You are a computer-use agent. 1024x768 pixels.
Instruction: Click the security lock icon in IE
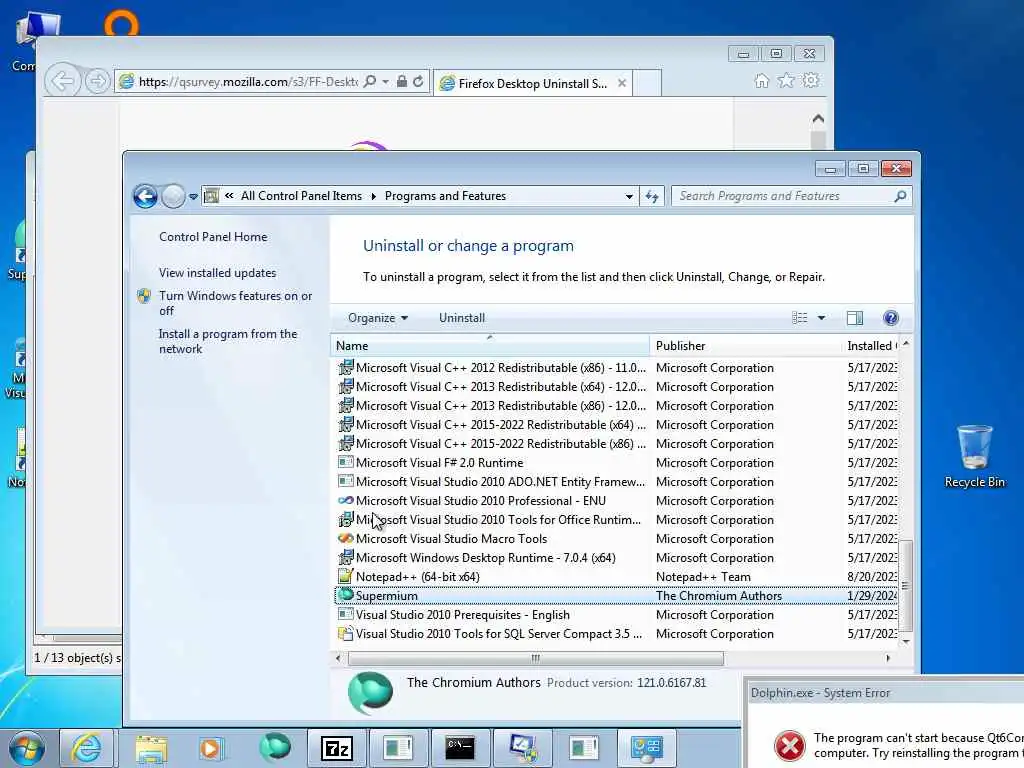402,82
